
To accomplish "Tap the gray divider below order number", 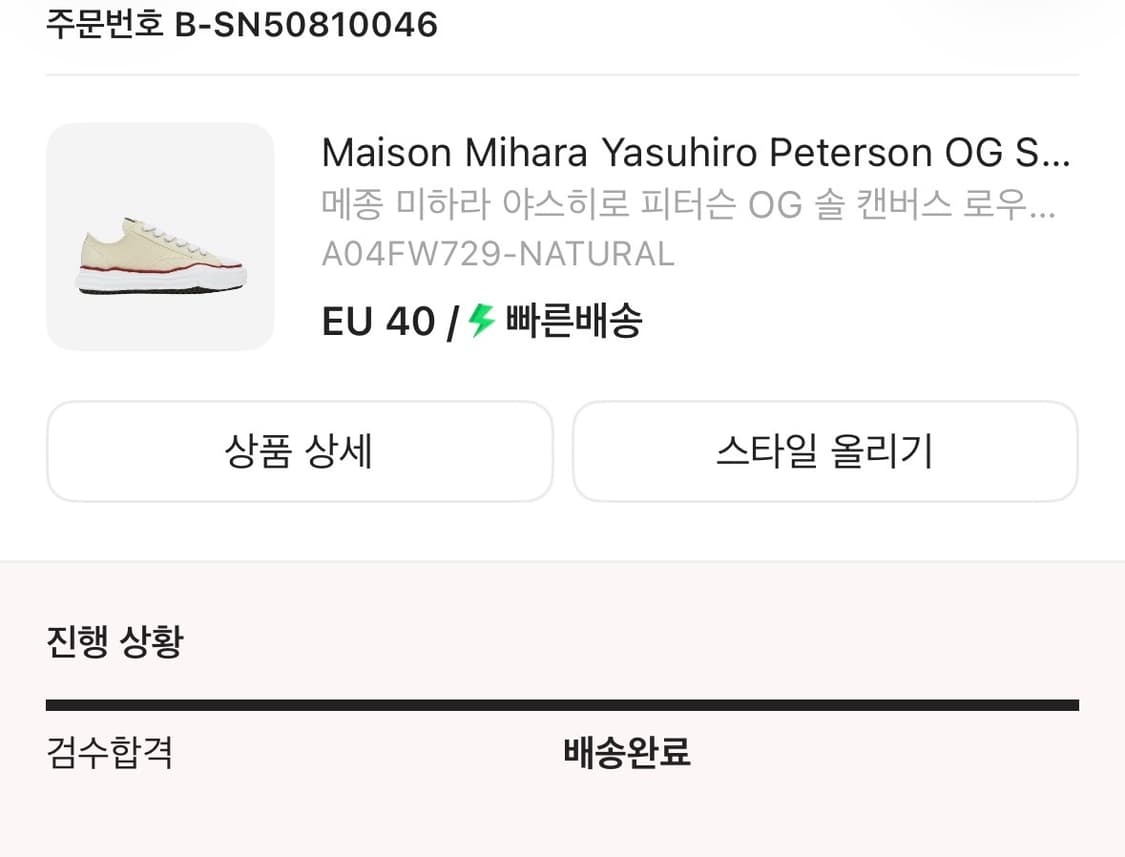I will 562,75.
